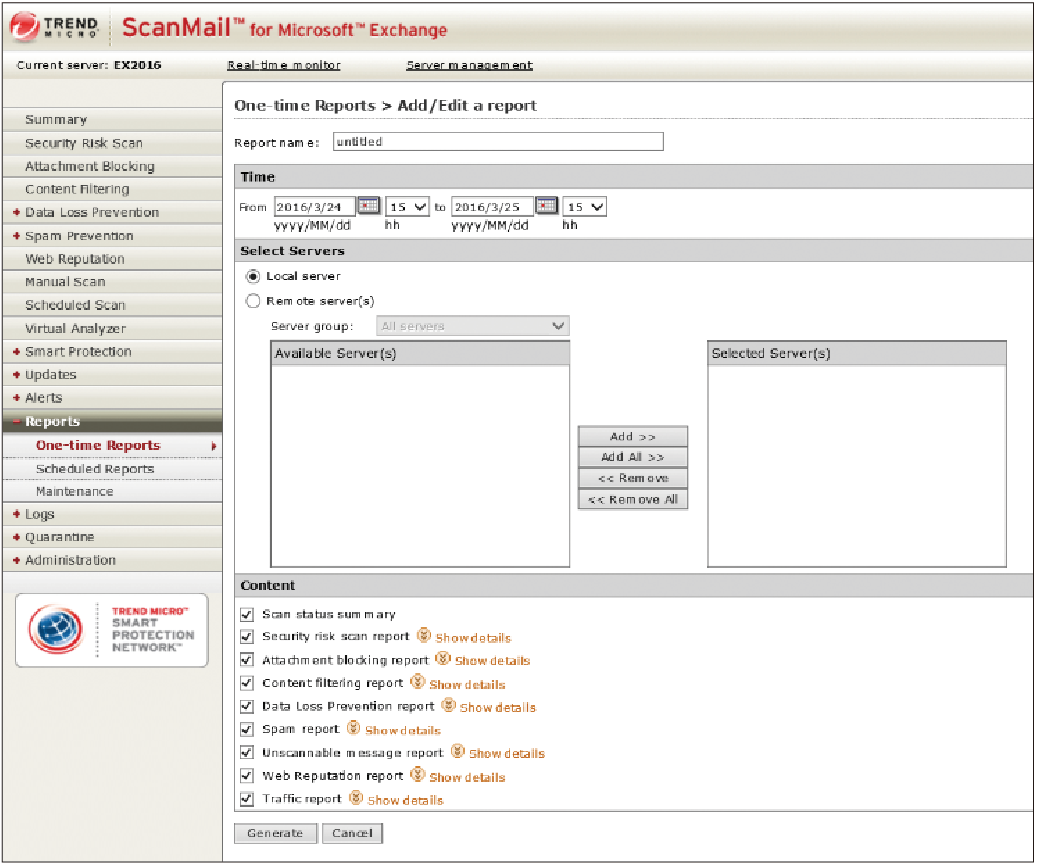The width and height of the screenshot is (1037, 866).
Task: Click show-details icon for Security risk scan report
Action: (423, 636)
